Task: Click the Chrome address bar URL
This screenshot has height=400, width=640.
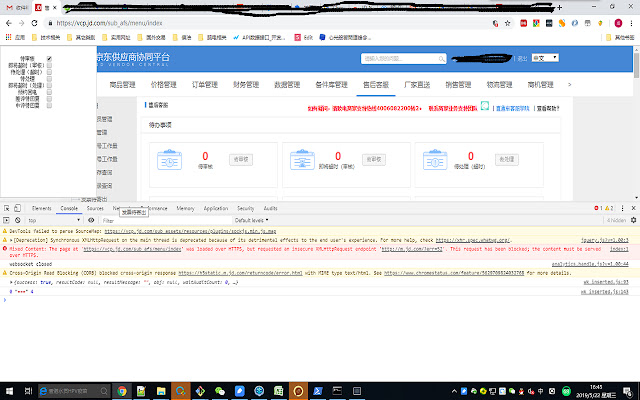Action: click(x=109, y=23)
